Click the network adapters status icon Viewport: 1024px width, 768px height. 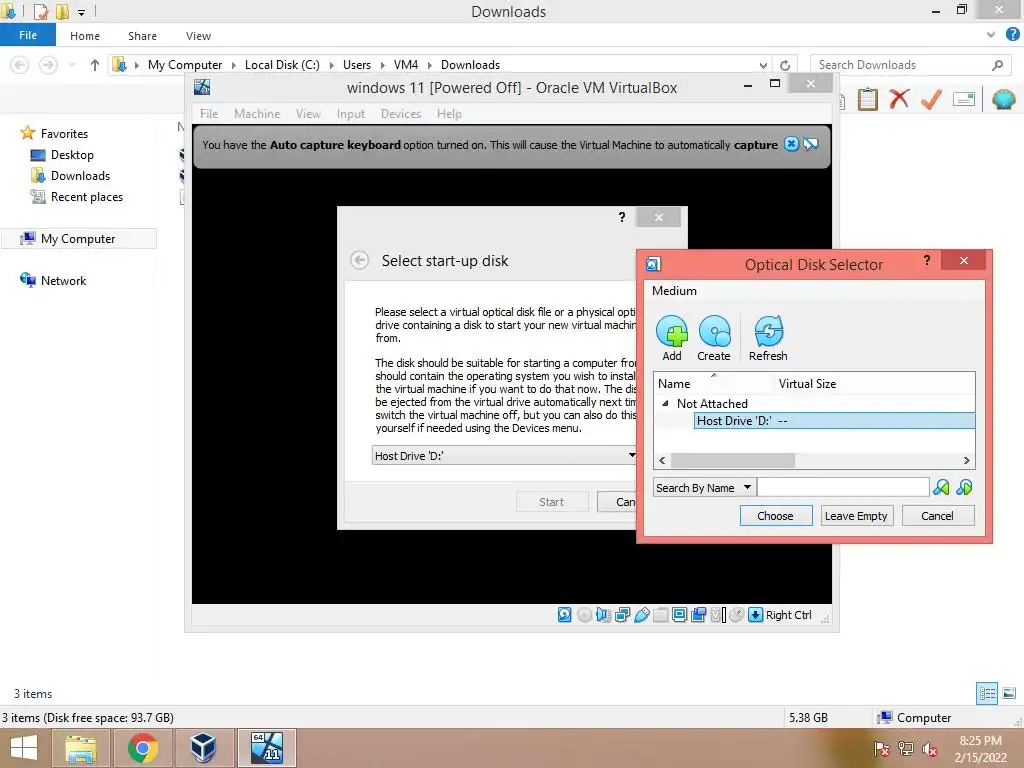pos(622,615)
